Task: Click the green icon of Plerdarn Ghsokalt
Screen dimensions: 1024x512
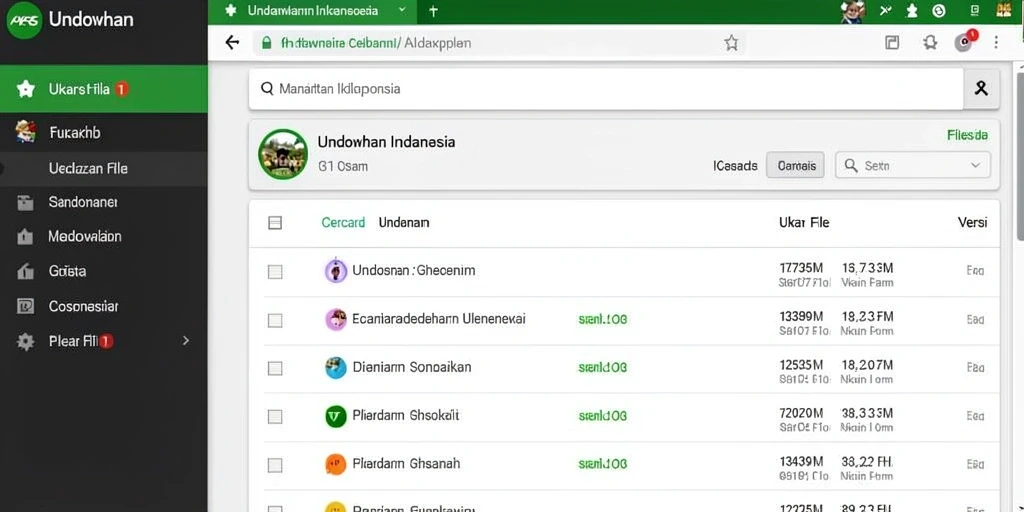Action: [336, 416]
